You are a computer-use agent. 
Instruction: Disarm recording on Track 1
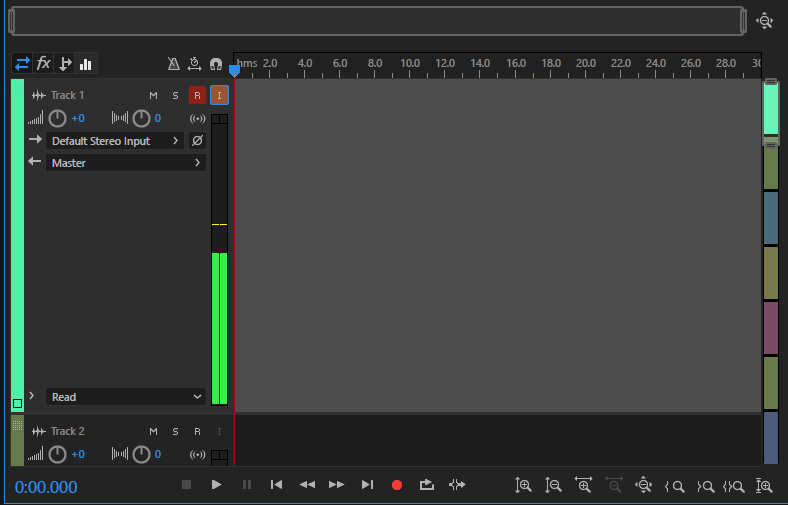coord(198,95)
